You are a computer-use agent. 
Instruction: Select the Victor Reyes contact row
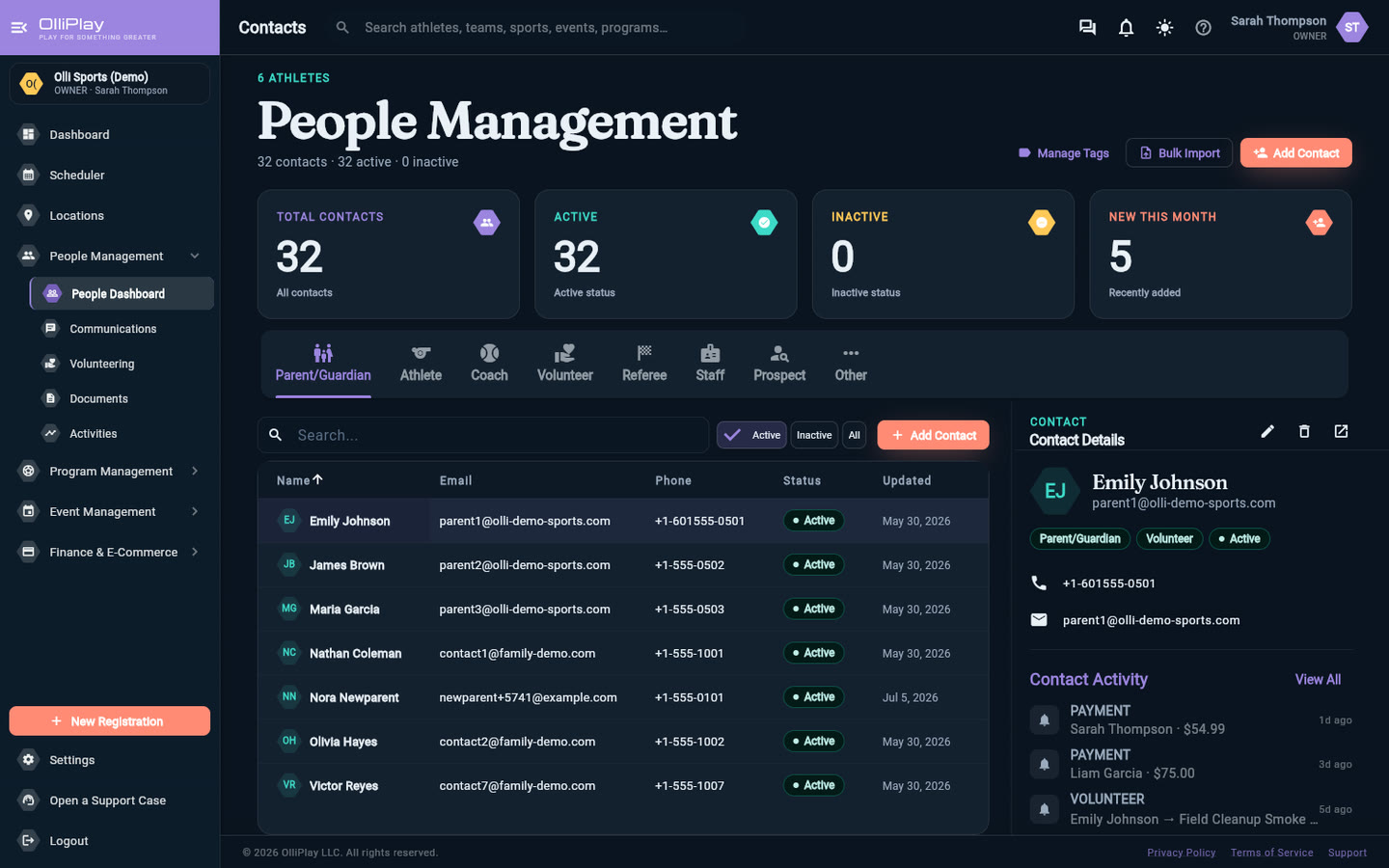[x=623, y=786]
